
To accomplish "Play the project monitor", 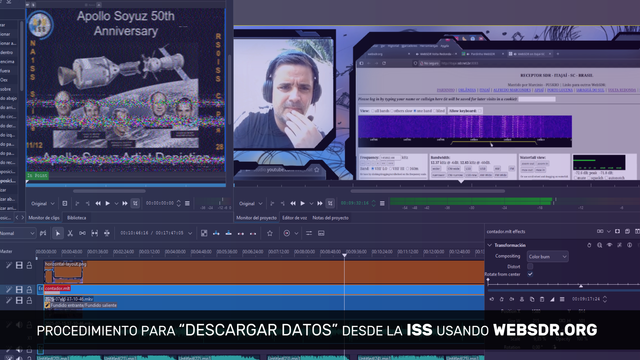I will click(302, 203).
